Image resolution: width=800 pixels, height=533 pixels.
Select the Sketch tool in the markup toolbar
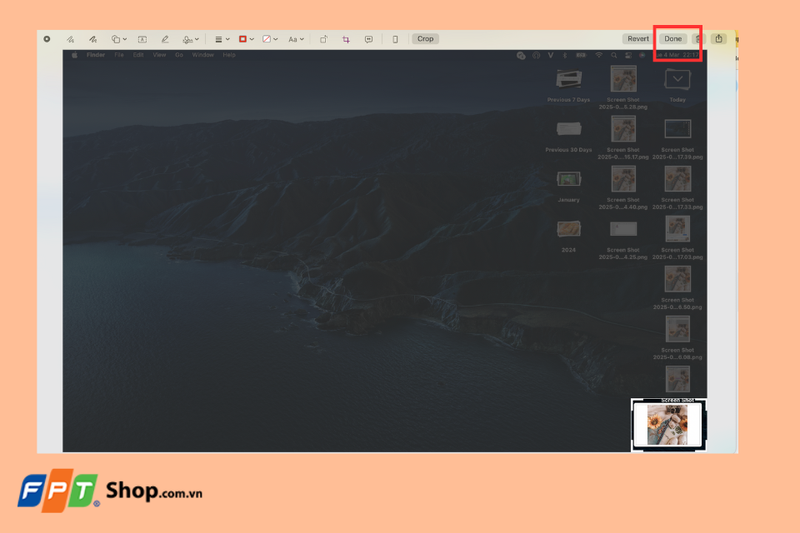click(x=70, y=39)
